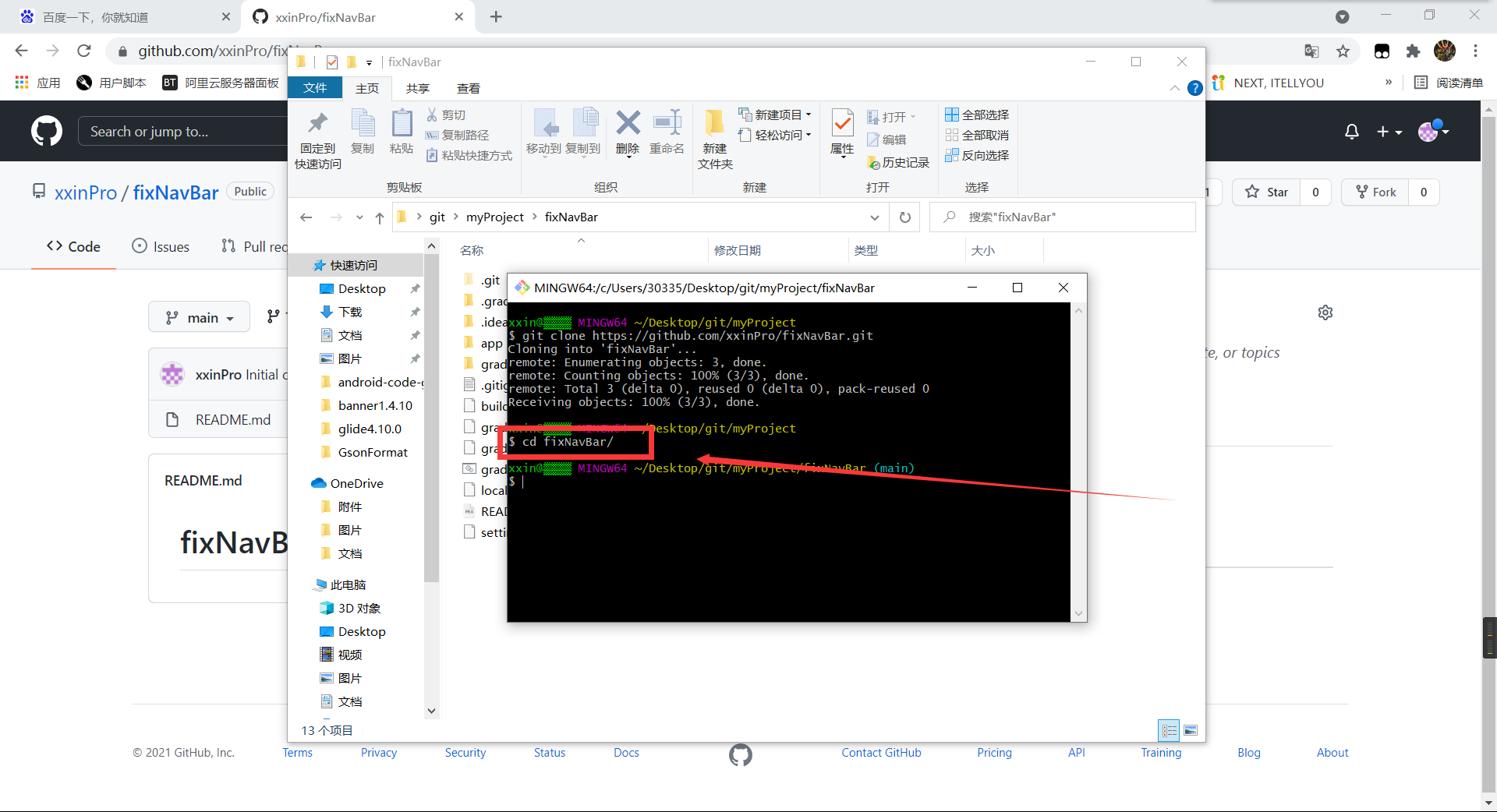This screenshot has width=1497, height=812.
Task: Click Select all (全部选择) in ribbon
Action: coord(978,115)
